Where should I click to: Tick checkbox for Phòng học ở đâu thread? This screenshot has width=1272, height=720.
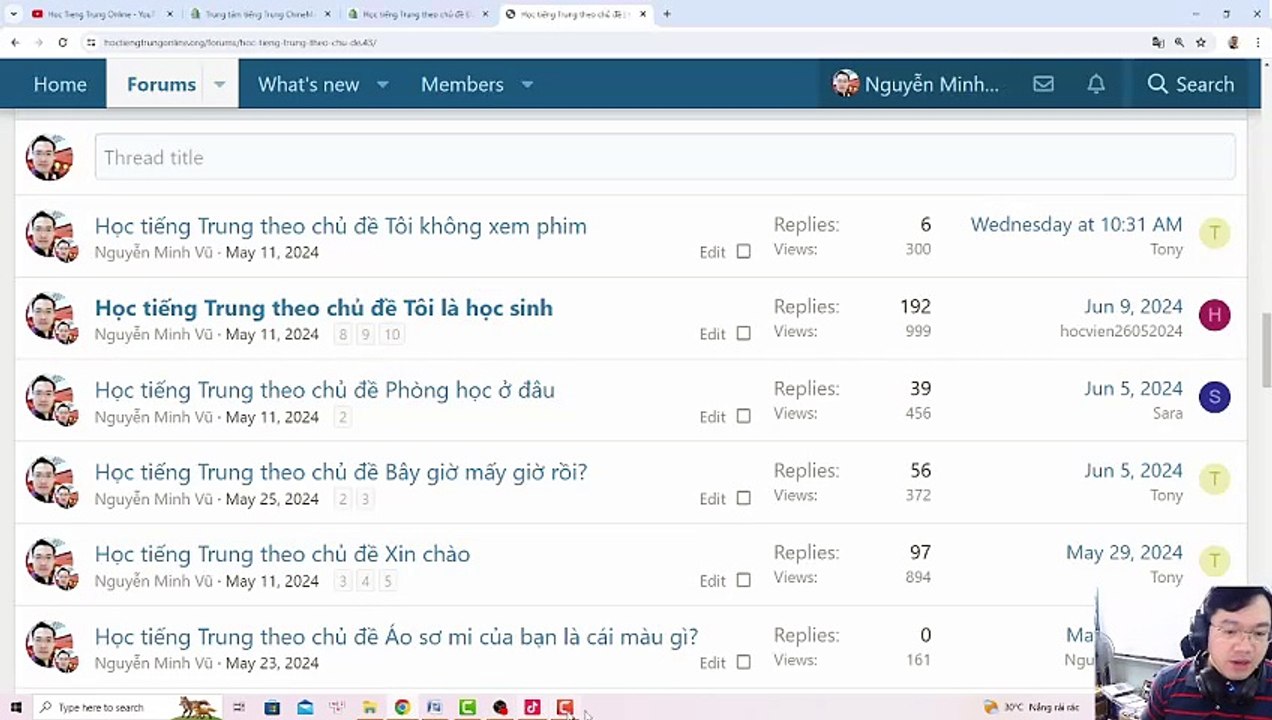[x=743, y=416]
